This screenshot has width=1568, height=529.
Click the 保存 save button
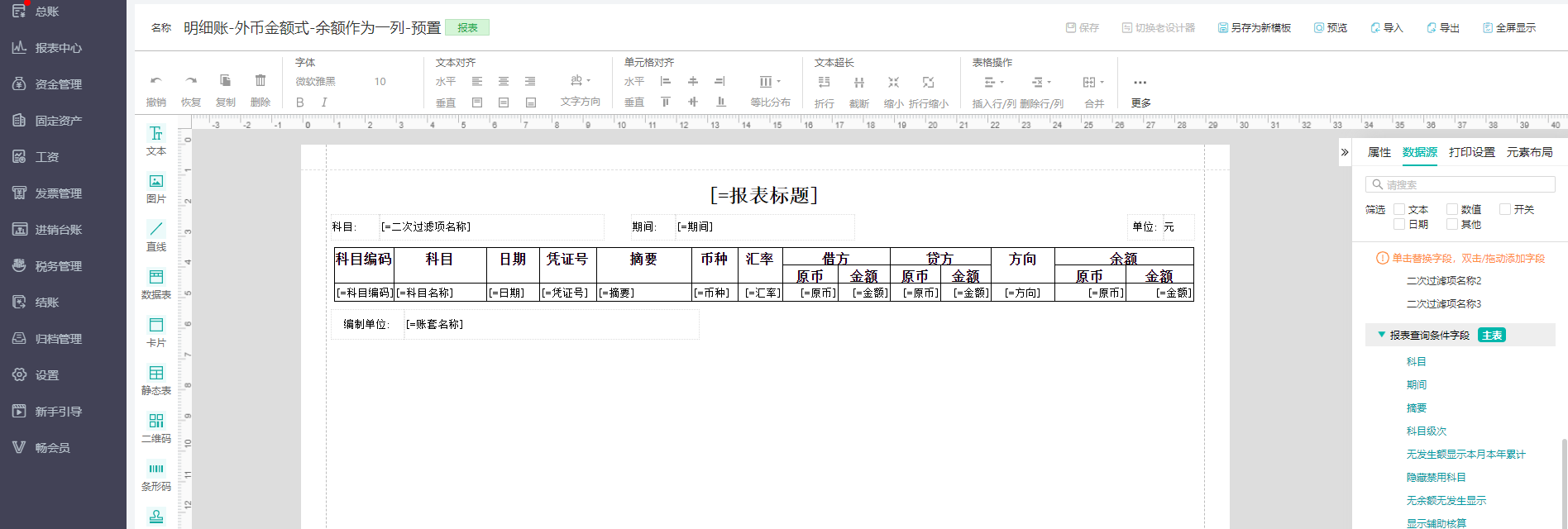pyautogui.click(x=1083, y=27)
